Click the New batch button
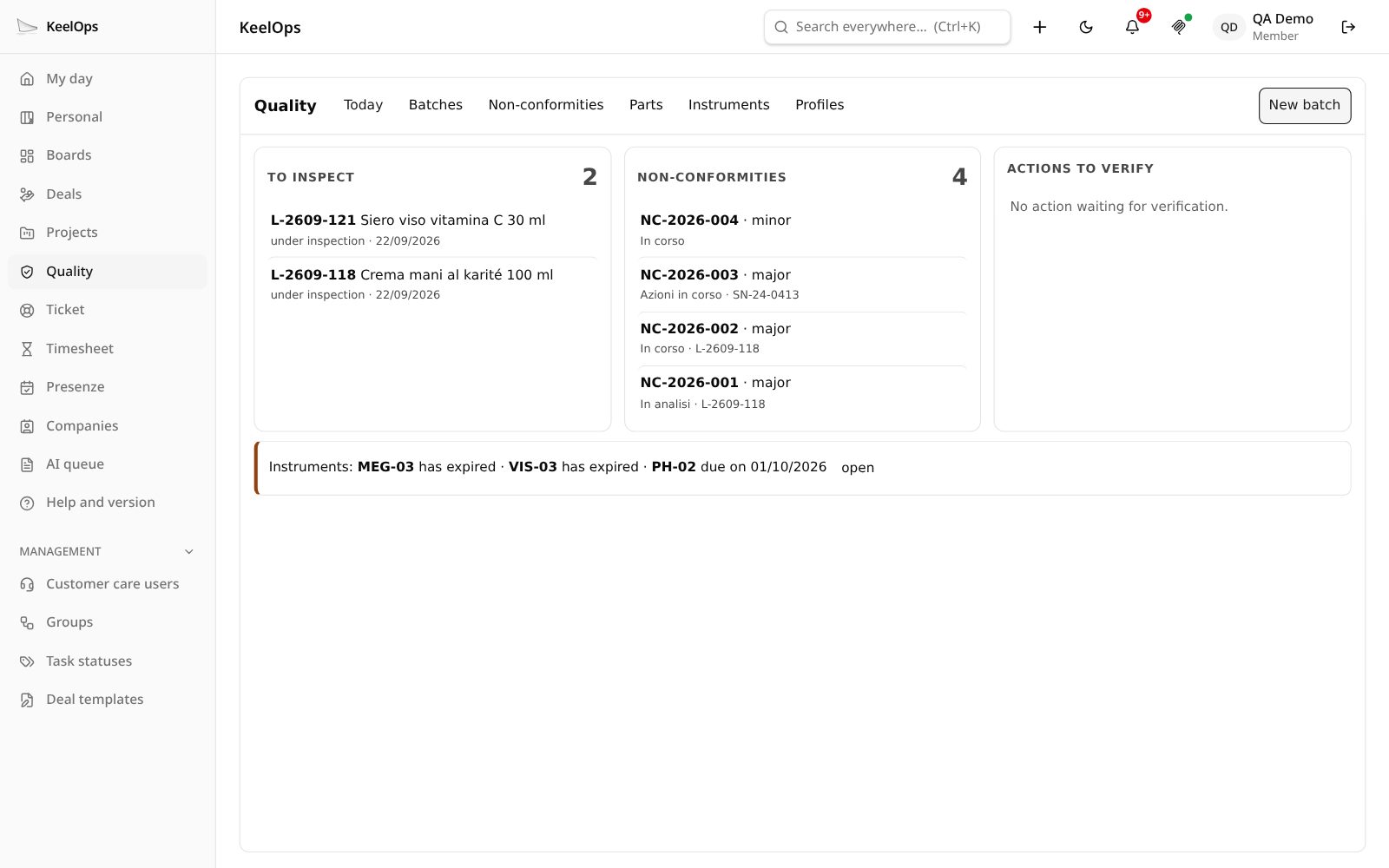This screenshot has height=868, width=1389. (x=1305, y=106)
